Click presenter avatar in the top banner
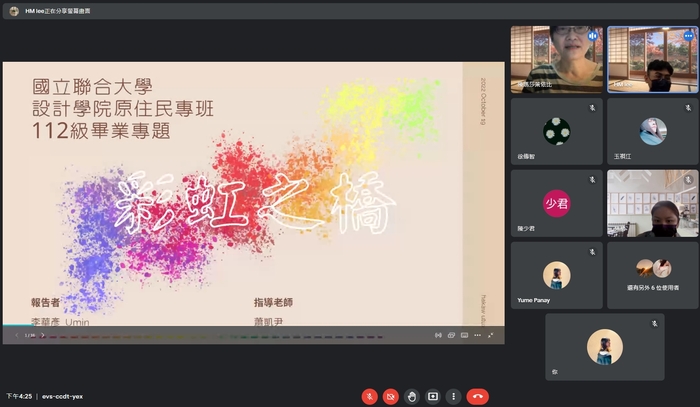Image resolution: width=700 pixels, height=407 pixels. (14, 11)
